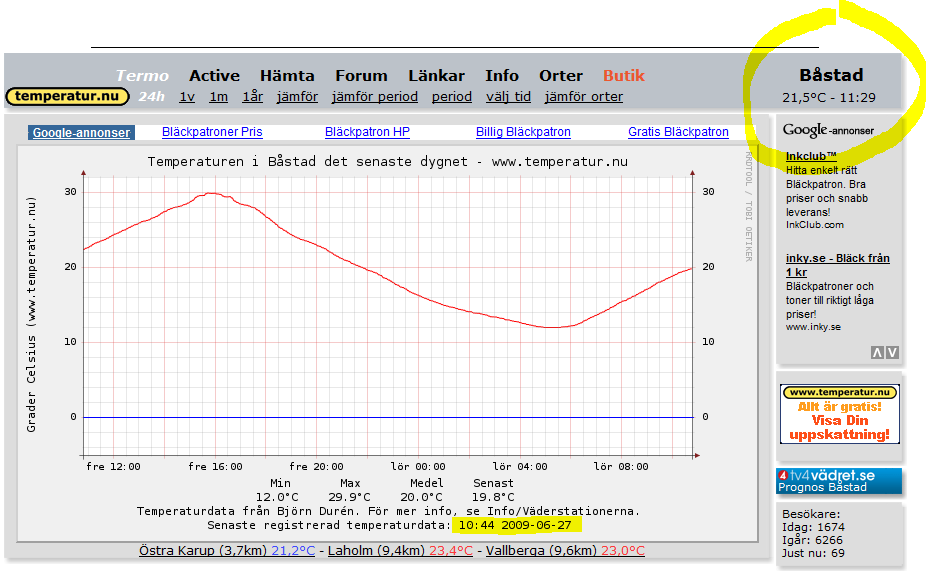Click the Inkclub advertisement heading
The image size is (926, 573).
click(x=810, y=156)
